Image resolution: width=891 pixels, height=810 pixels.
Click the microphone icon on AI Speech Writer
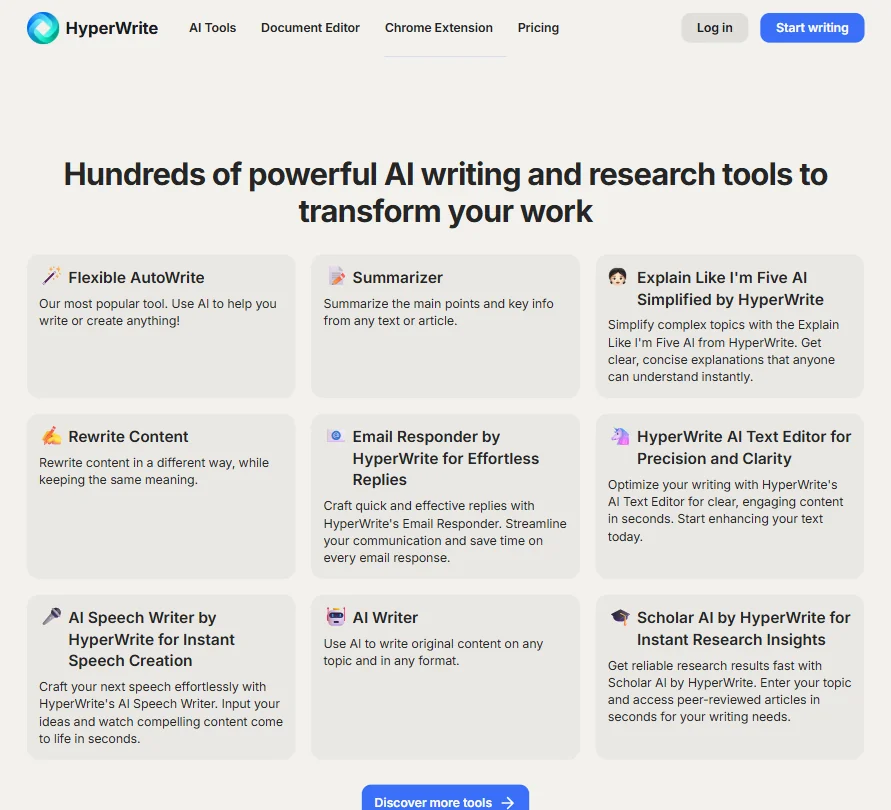[52, 616]
